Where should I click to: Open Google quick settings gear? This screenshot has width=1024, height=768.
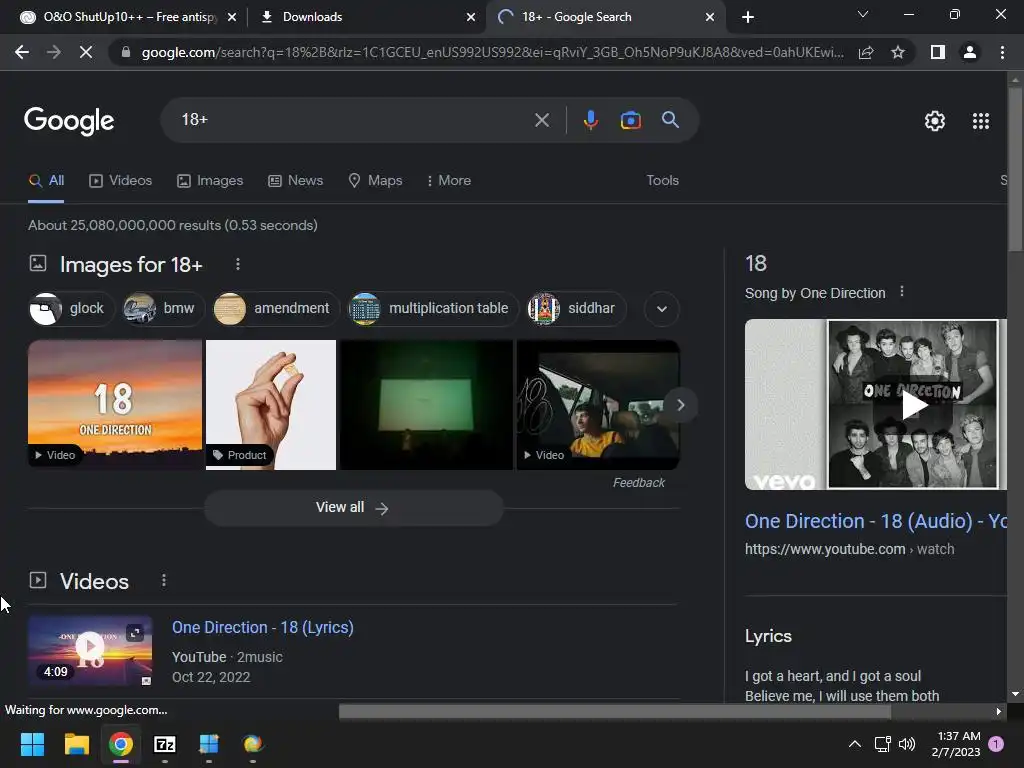(935, 121)
